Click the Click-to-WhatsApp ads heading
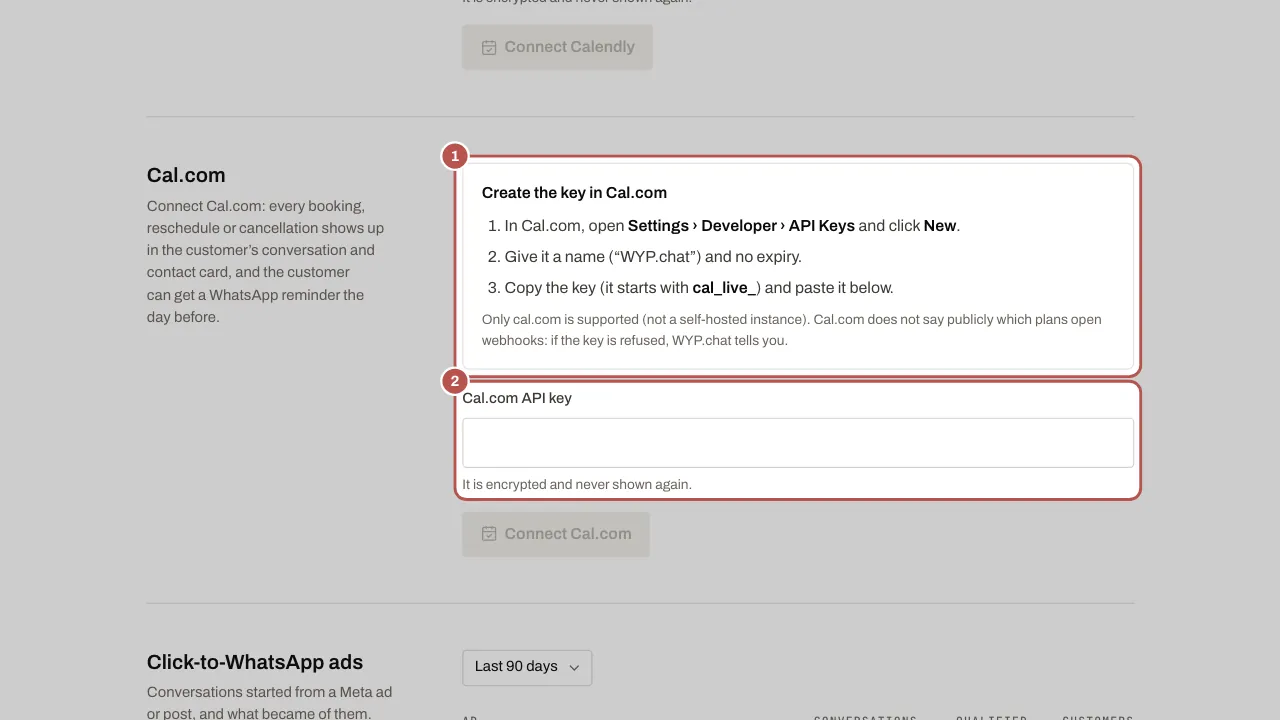1280x720 pixels. tap(255, 662)
